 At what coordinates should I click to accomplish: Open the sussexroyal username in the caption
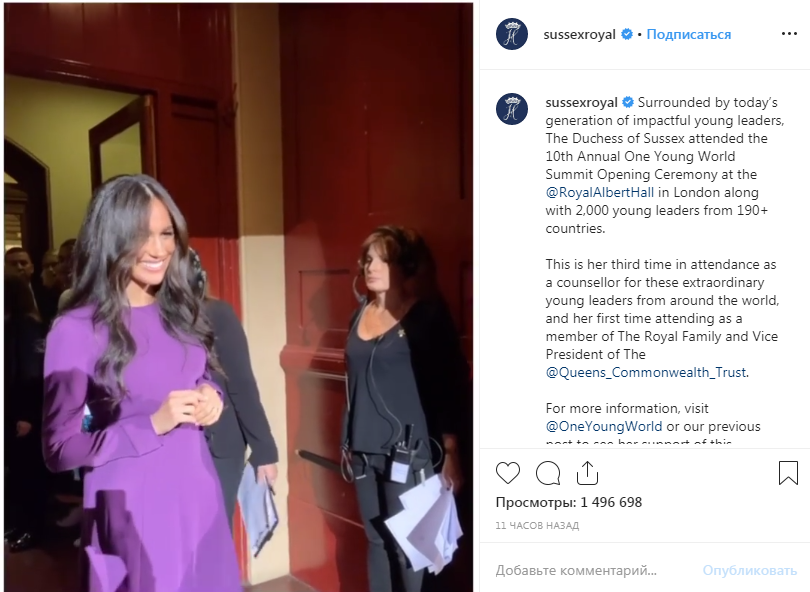point(581,102)
